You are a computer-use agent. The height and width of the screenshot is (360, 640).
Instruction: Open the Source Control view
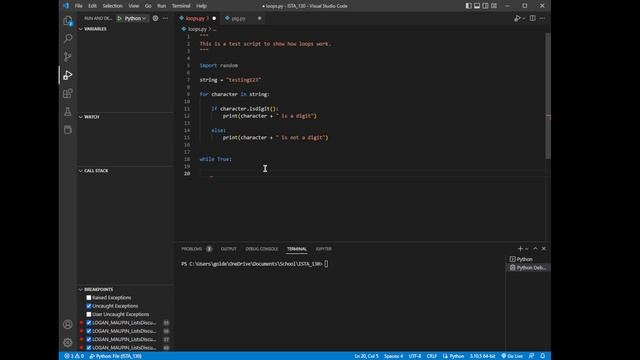pos(68,57)
